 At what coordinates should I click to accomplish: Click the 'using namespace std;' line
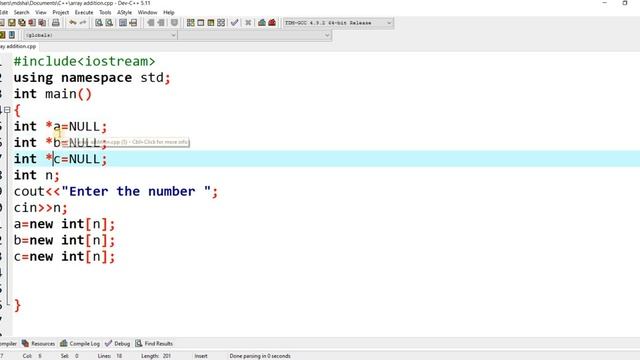point(92,78)
